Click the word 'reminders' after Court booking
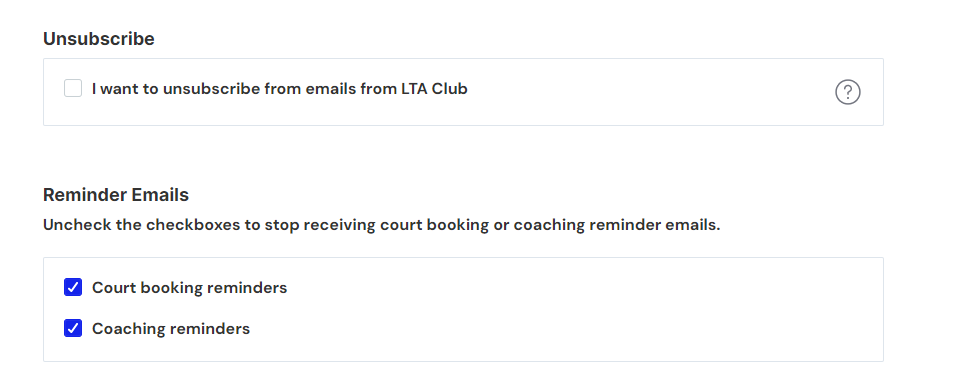967x385 pixels. 247,288
